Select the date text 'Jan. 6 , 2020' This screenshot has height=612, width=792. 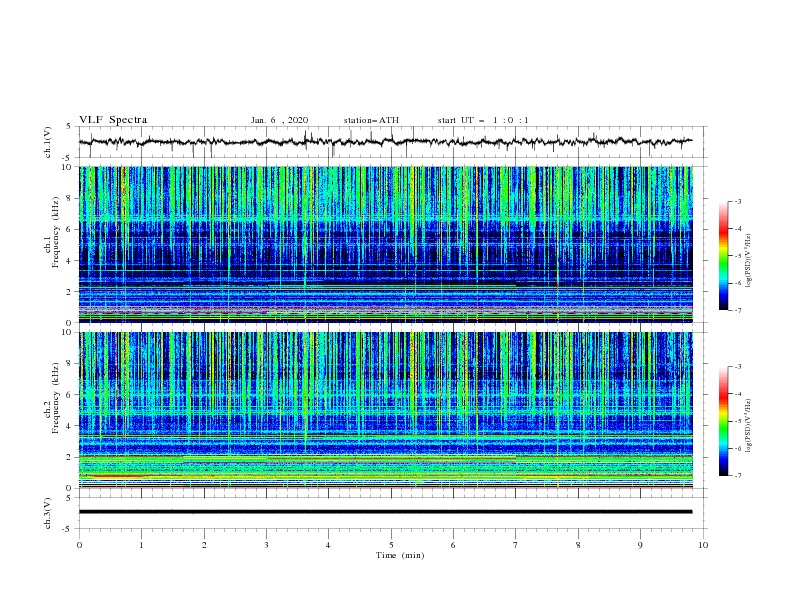[279, 120]
